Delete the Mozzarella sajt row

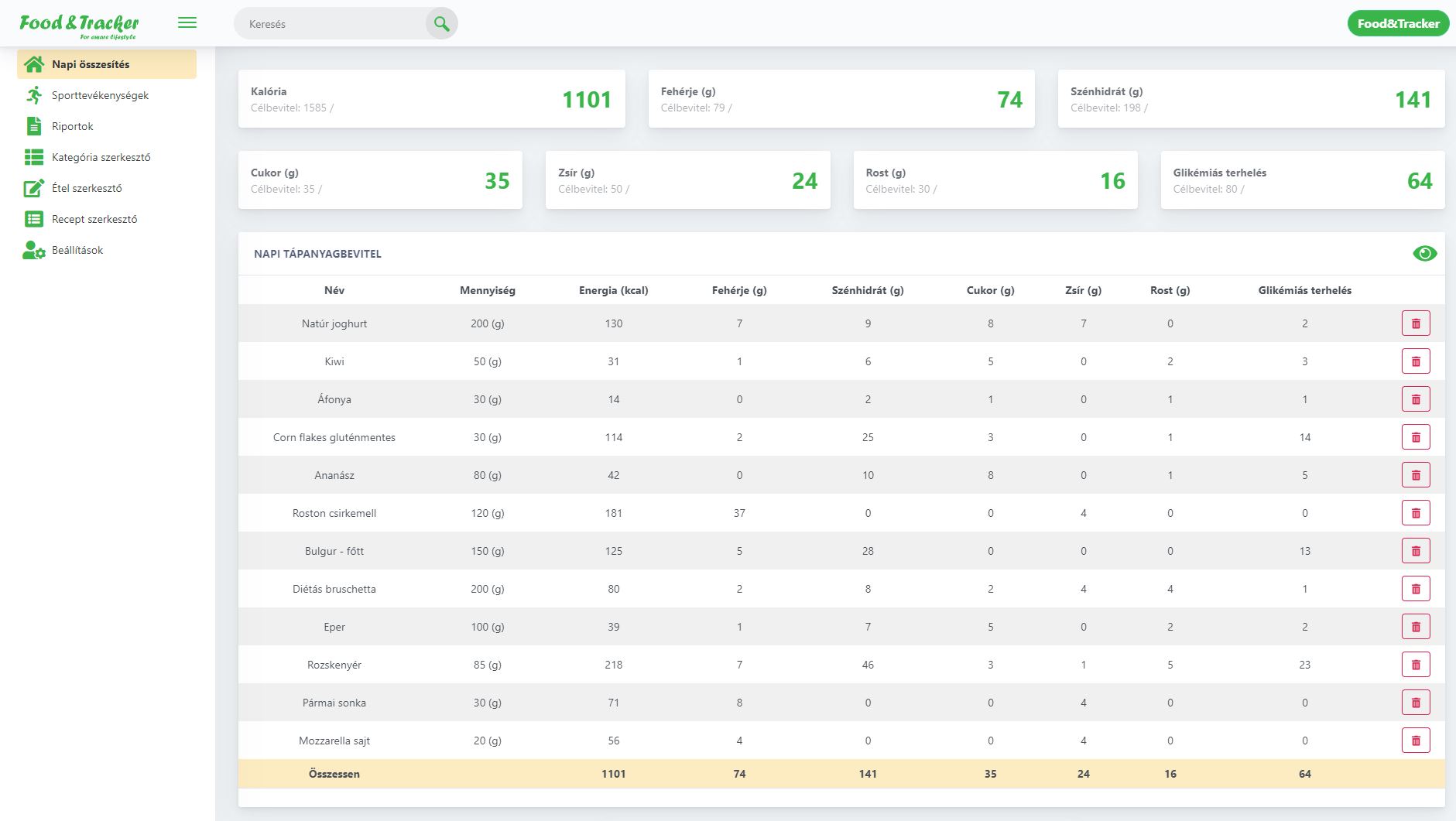point(1416,741)
